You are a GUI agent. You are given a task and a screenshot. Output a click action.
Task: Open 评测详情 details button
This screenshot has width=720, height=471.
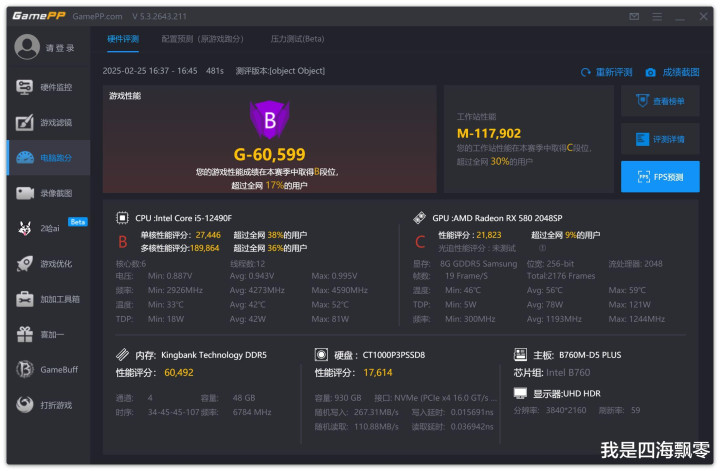pos(660,139)
